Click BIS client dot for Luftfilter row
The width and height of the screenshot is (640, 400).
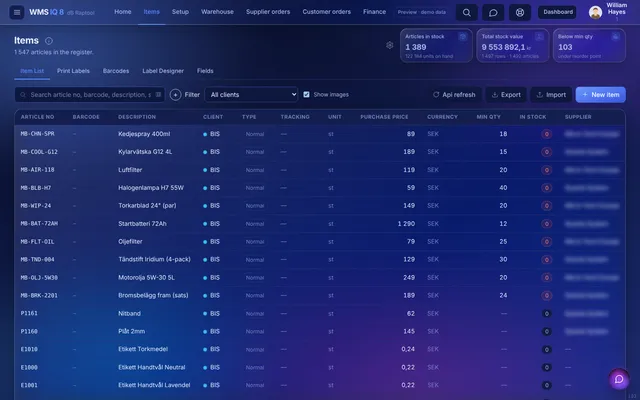point(205,170)
